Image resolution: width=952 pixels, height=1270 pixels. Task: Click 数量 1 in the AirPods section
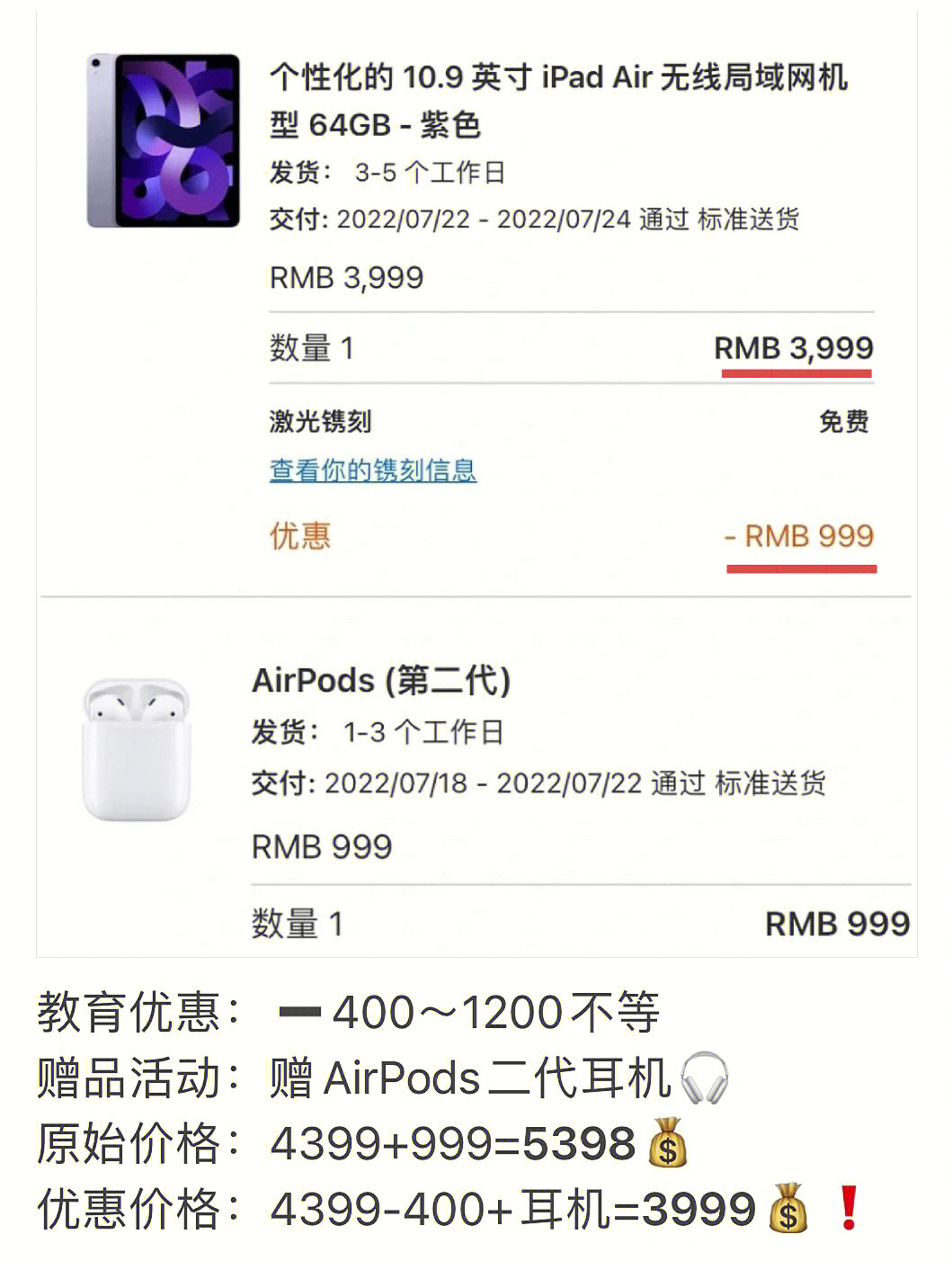pos(297,924)
